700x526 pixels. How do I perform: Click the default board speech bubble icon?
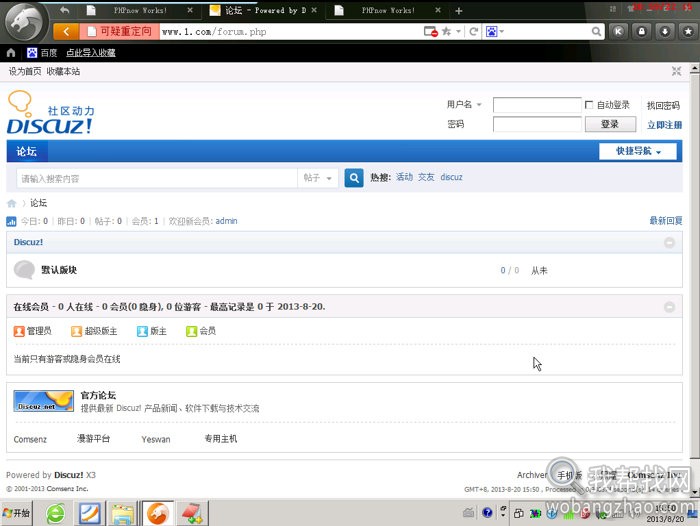click(x=24, y=270)
